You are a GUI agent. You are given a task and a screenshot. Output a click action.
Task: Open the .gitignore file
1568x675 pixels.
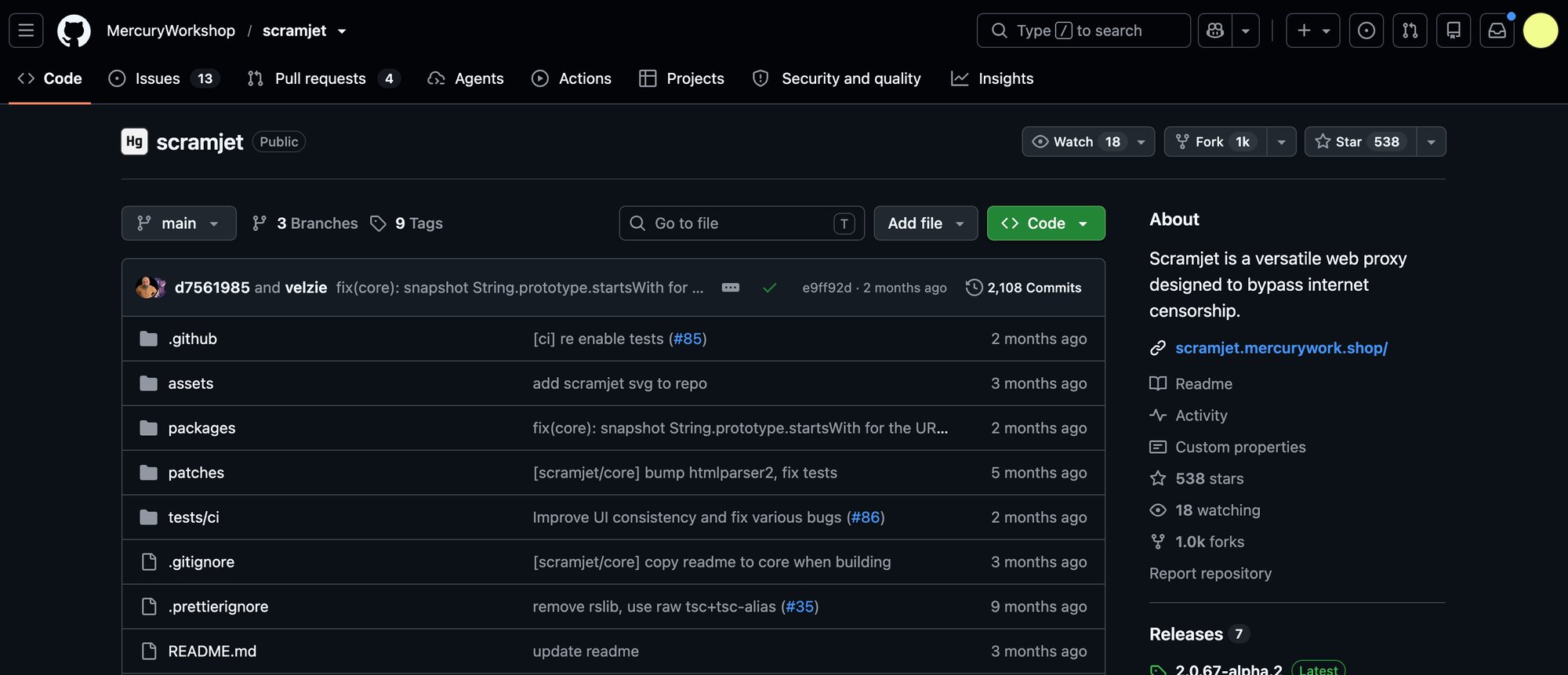(x=201, y=562)
